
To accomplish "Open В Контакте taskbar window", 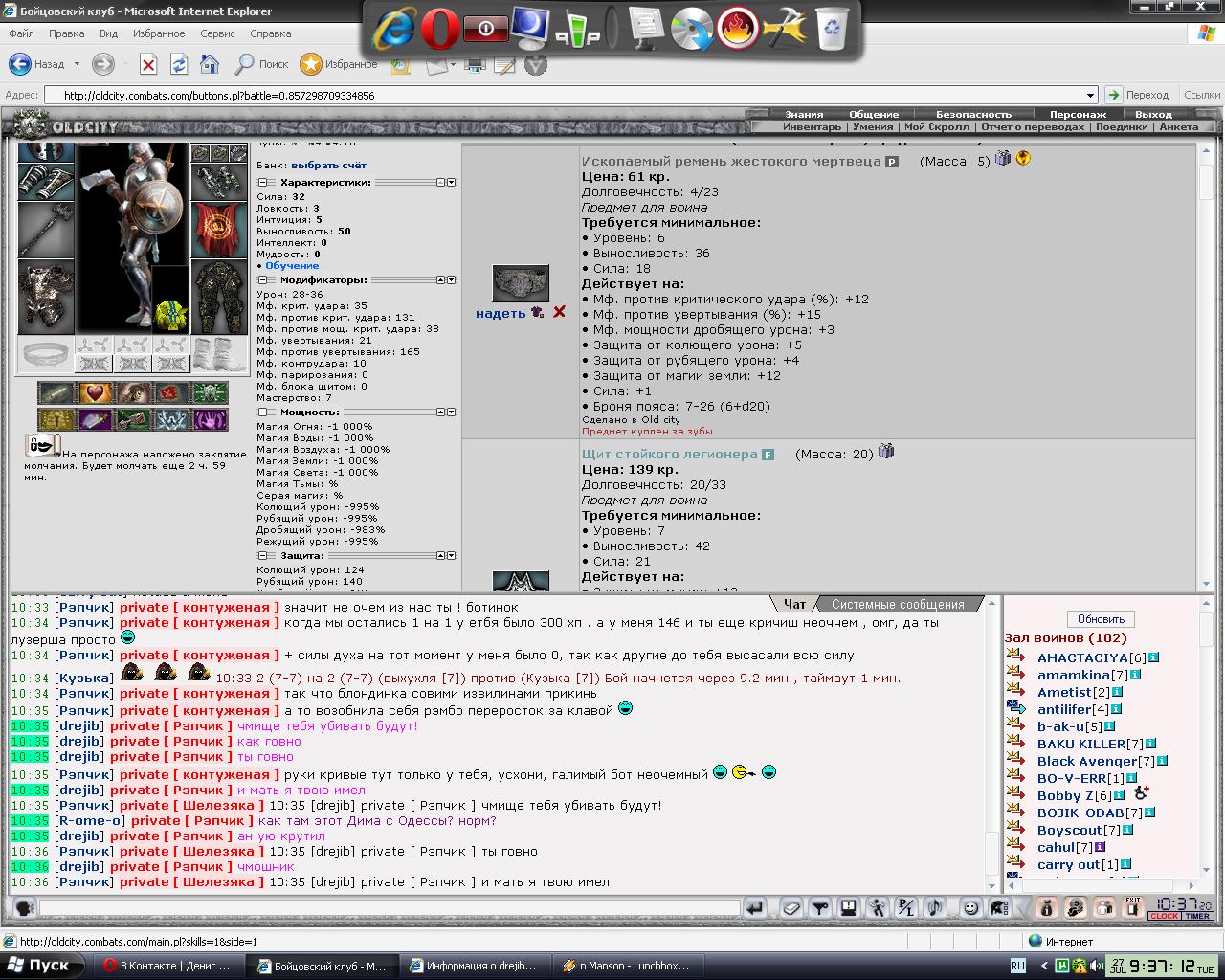I will tap(168, 966).
